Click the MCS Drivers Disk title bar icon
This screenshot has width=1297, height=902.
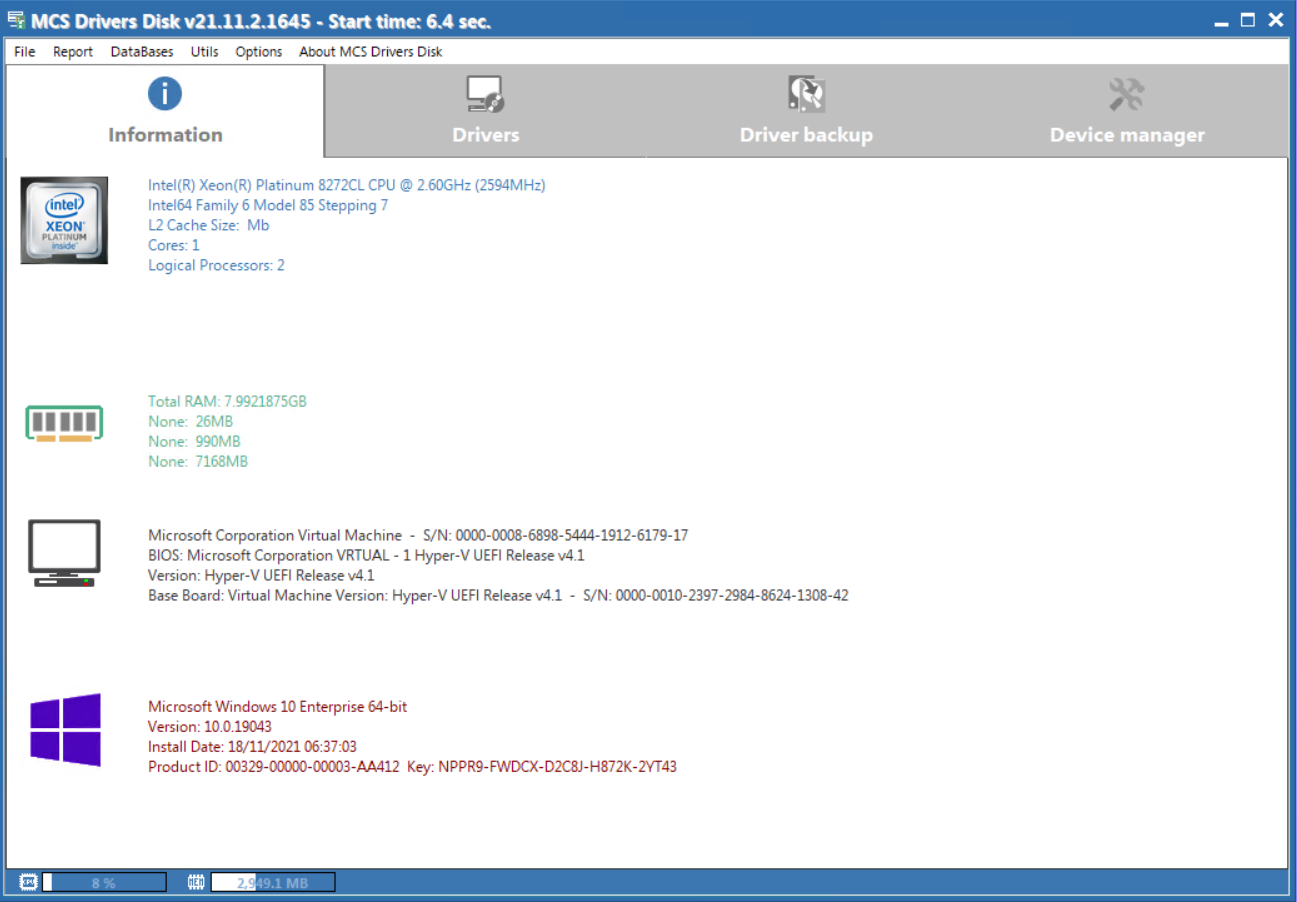click(x=16, y=20)
